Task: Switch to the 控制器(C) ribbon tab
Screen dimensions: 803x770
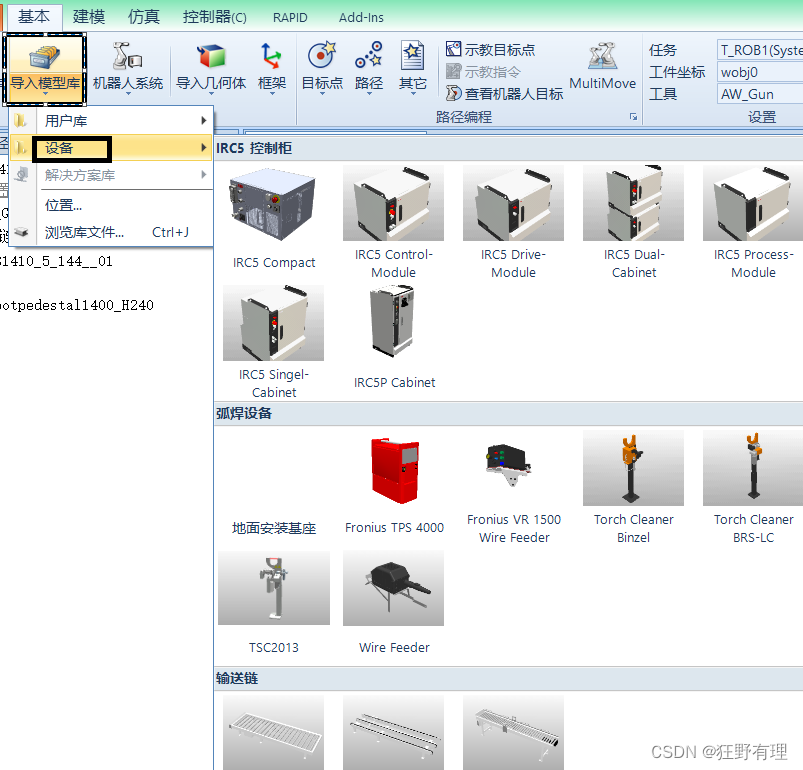Action: 215,17
